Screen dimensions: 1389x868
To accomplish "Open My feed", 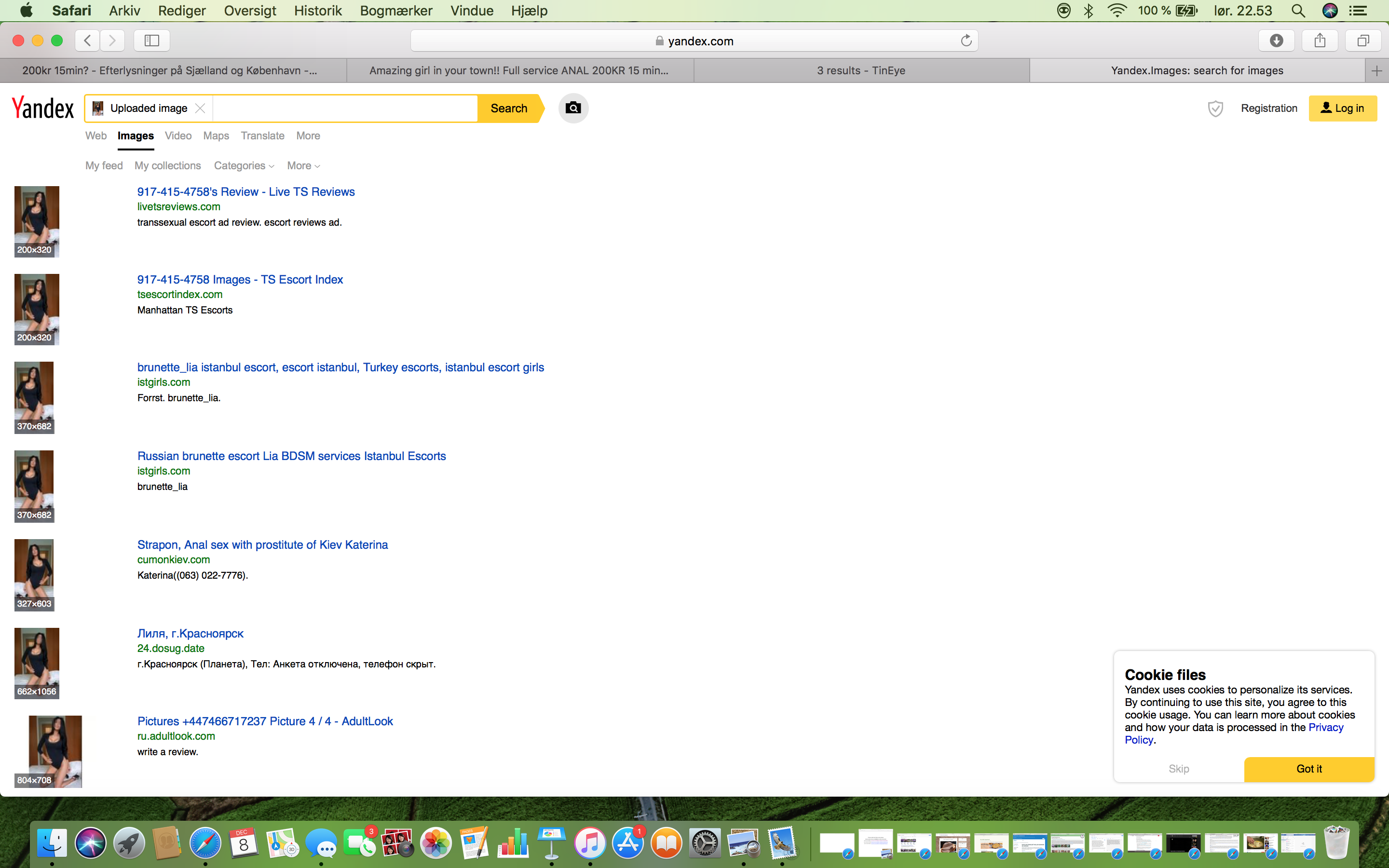I will 104,165.
